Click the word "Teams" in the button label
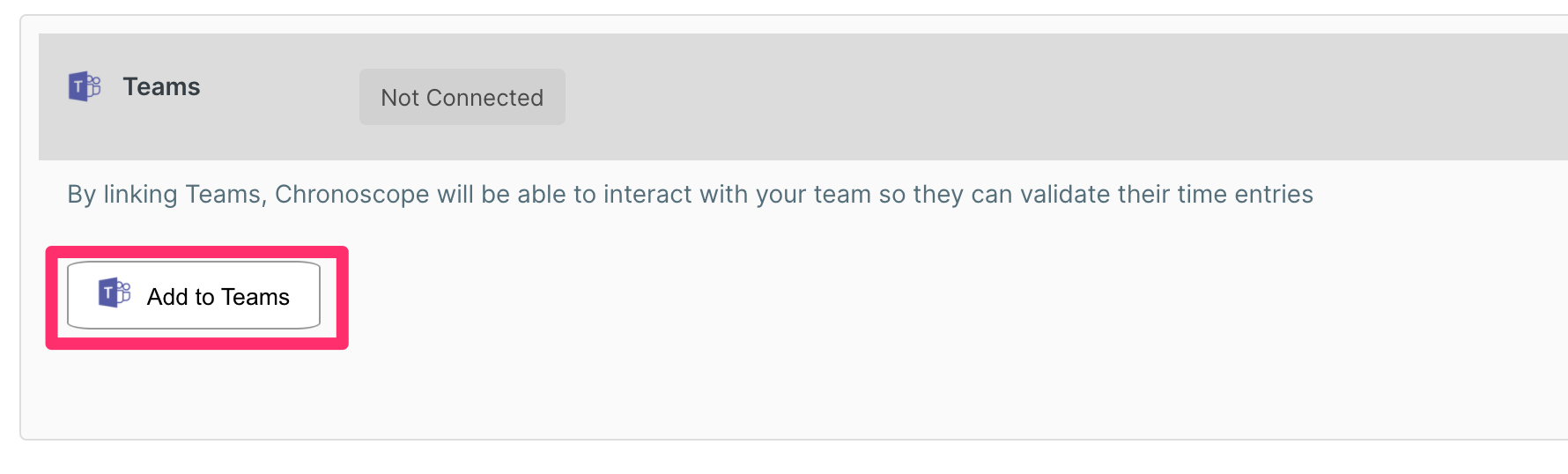Image resolution: width=1568 pixels, height=474 pixels. click(x=255, y=297)
